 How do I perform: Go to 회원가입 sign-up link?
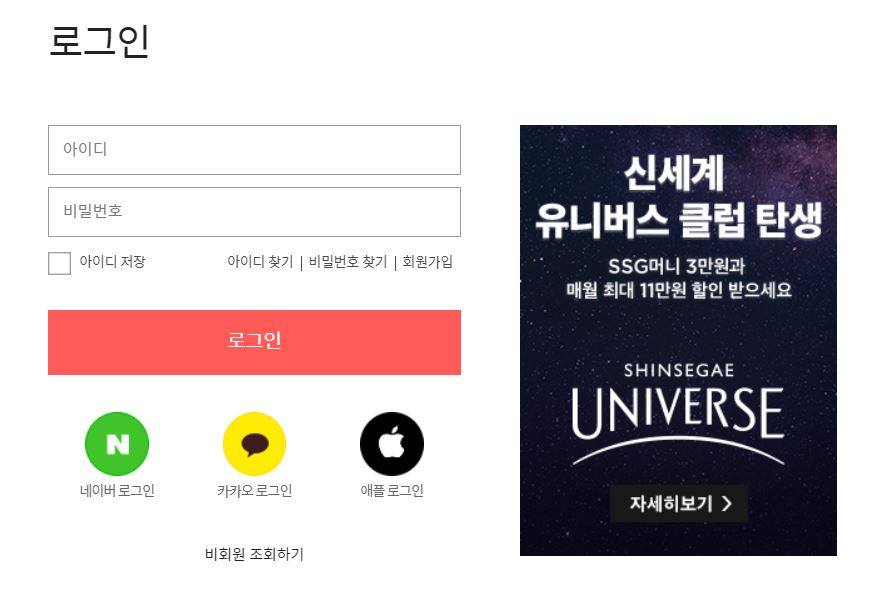[x=427, y=262]
